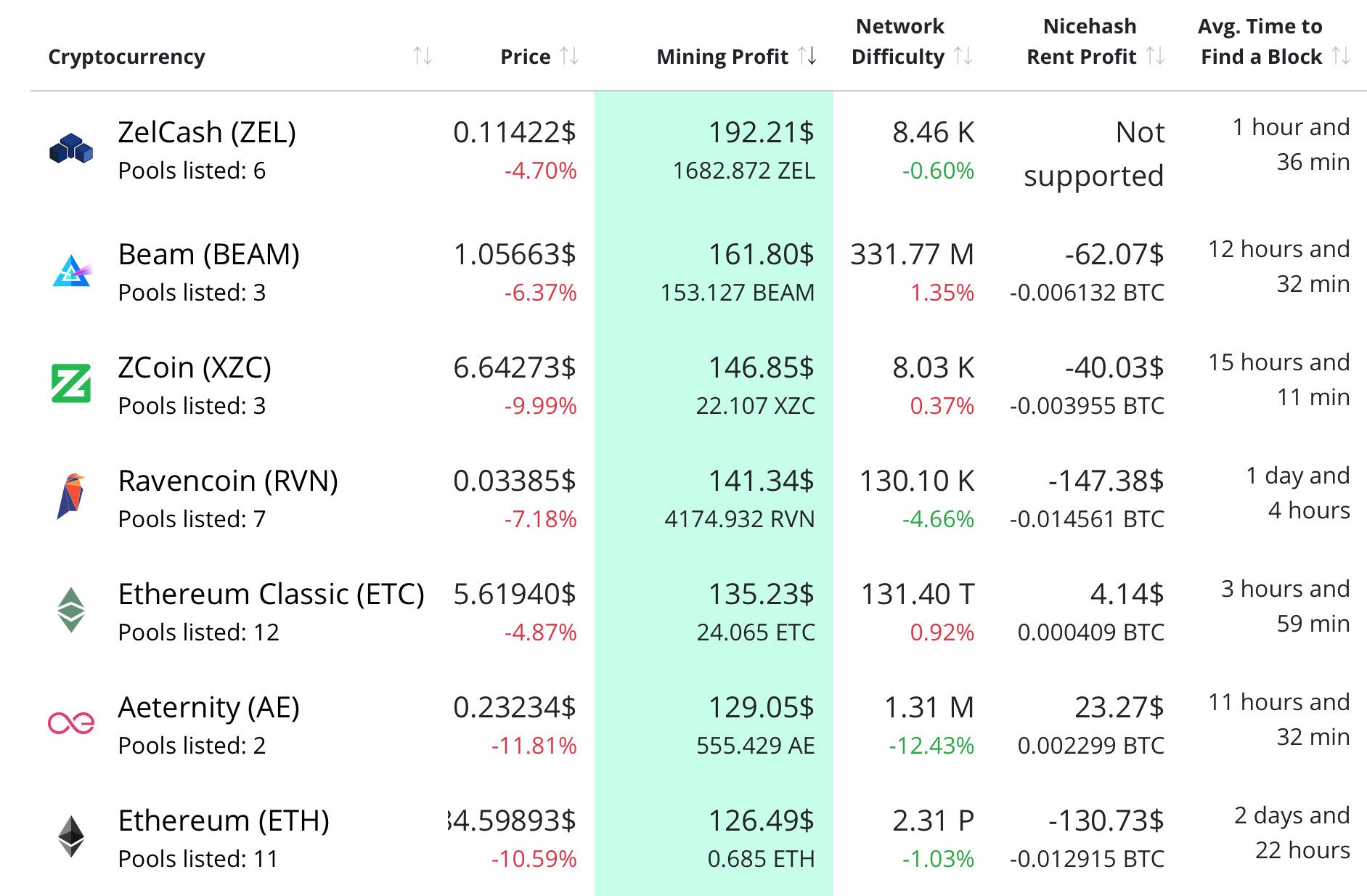Screen dimensions: 1367x896
Task: Click the ZCoin green logo icon
Action: [x=71, y=384]
